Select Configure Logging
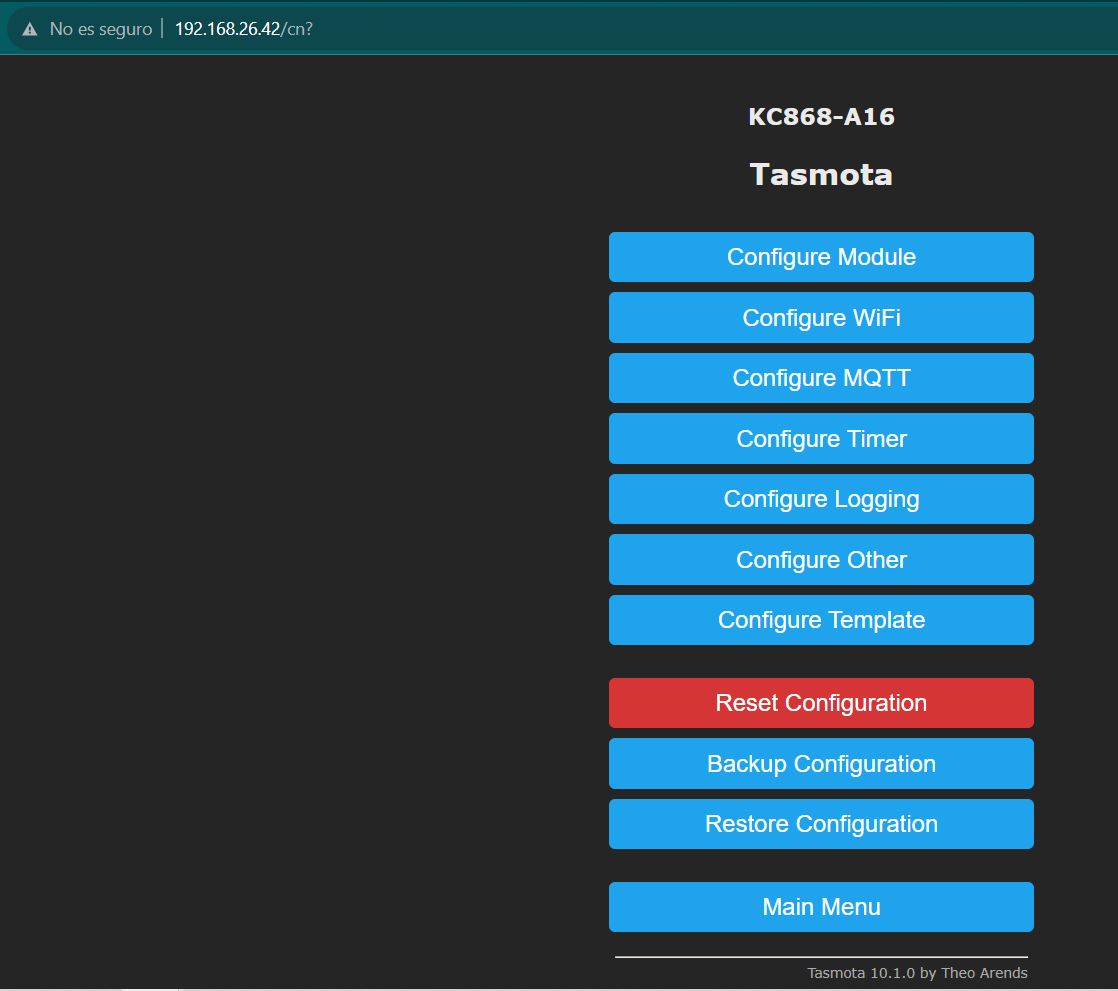This screenshot has width=1118, height=991. [x=820, y=499]
